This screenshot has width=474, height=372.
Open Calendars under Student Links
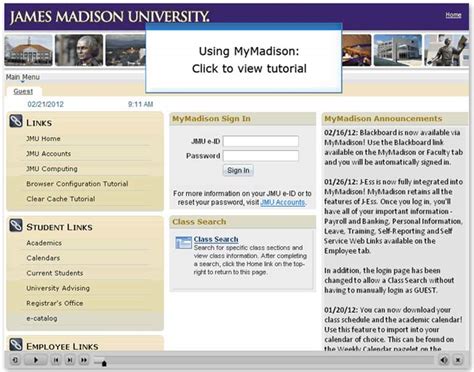coord(43,258)
